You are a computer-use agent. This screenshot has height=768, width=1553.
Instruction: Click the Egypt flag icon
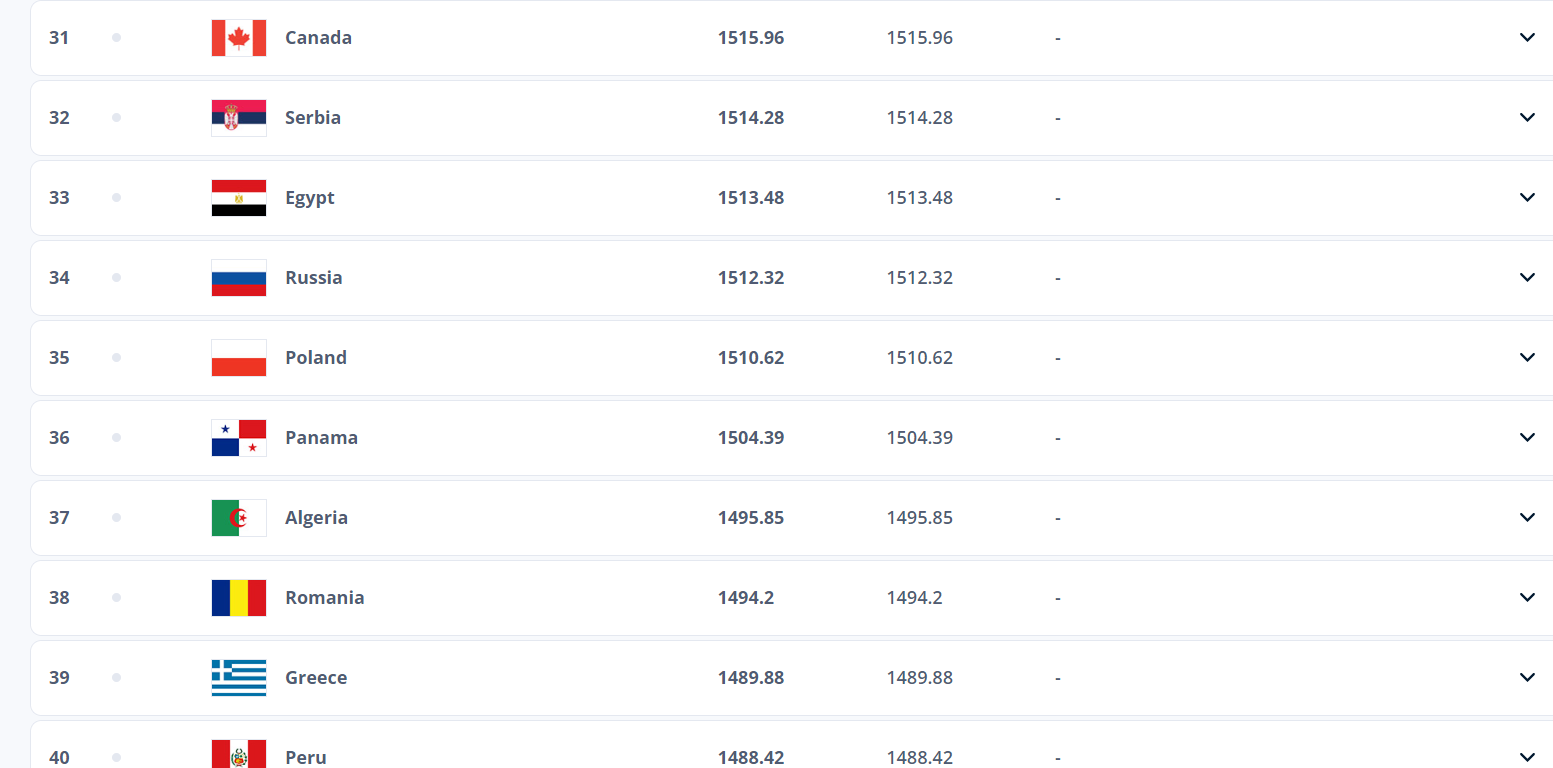click(239, 198)
